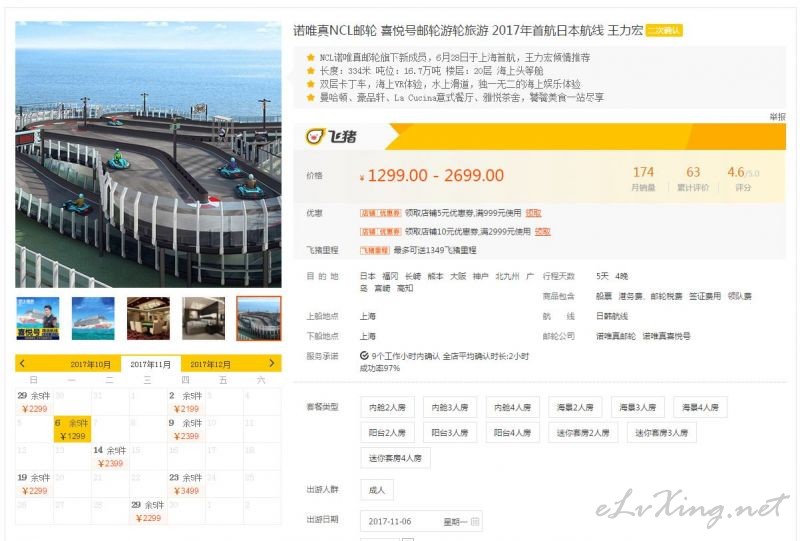Pick November 14 date priced ¥2399

tap(110, 456)
